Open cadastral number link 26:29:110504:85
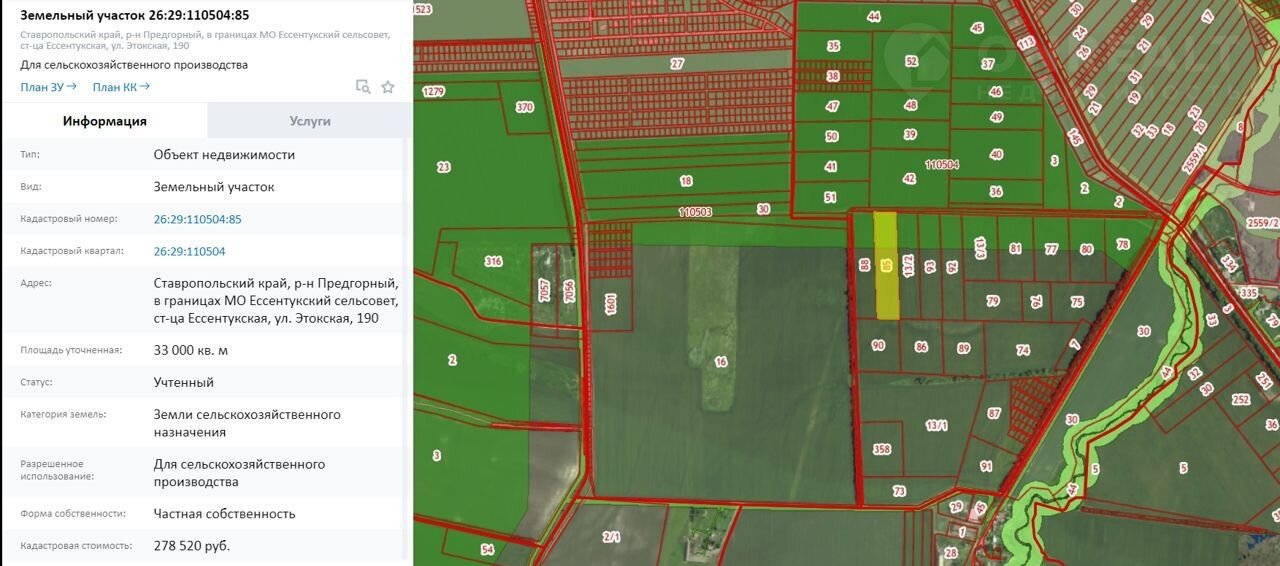The image size is (1280, 566). [x=198, y=219]
